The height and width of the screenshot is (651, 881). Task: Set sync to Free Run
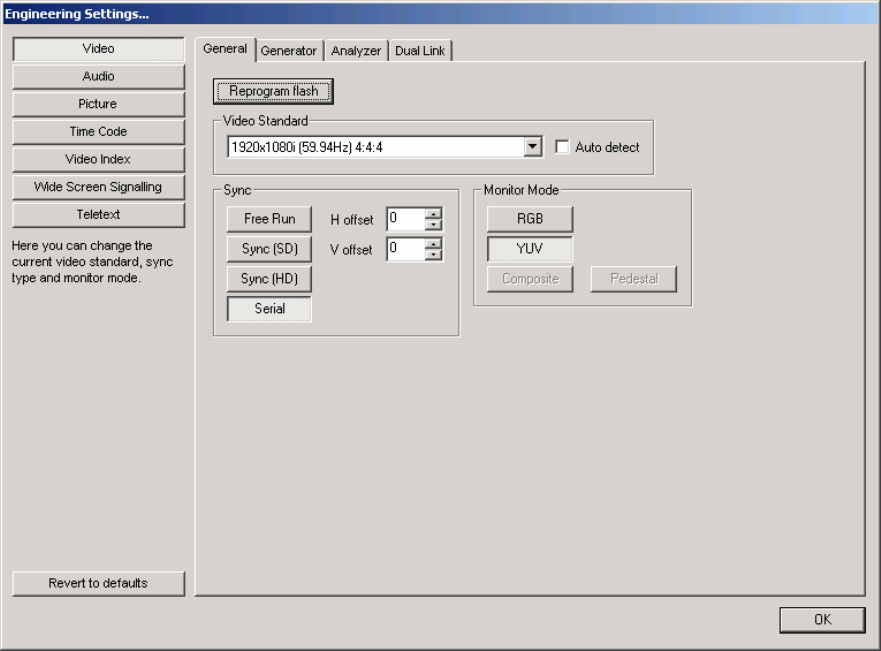point(269,219)
